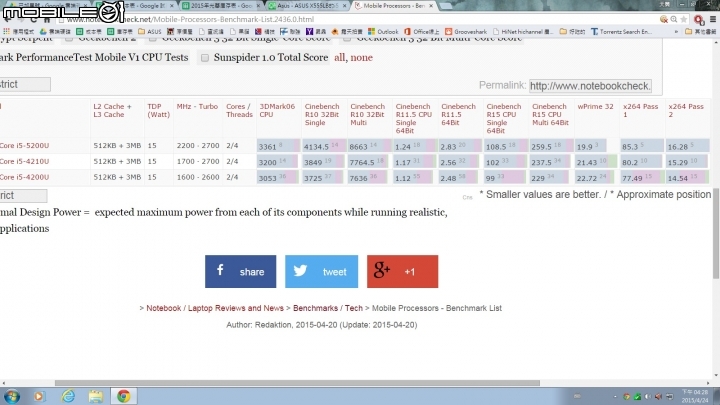This screenshot has width=720, height=405.
Task: Sort by MHz - Turbo column header
Action: pyautogui.click(x=197, y=106)
